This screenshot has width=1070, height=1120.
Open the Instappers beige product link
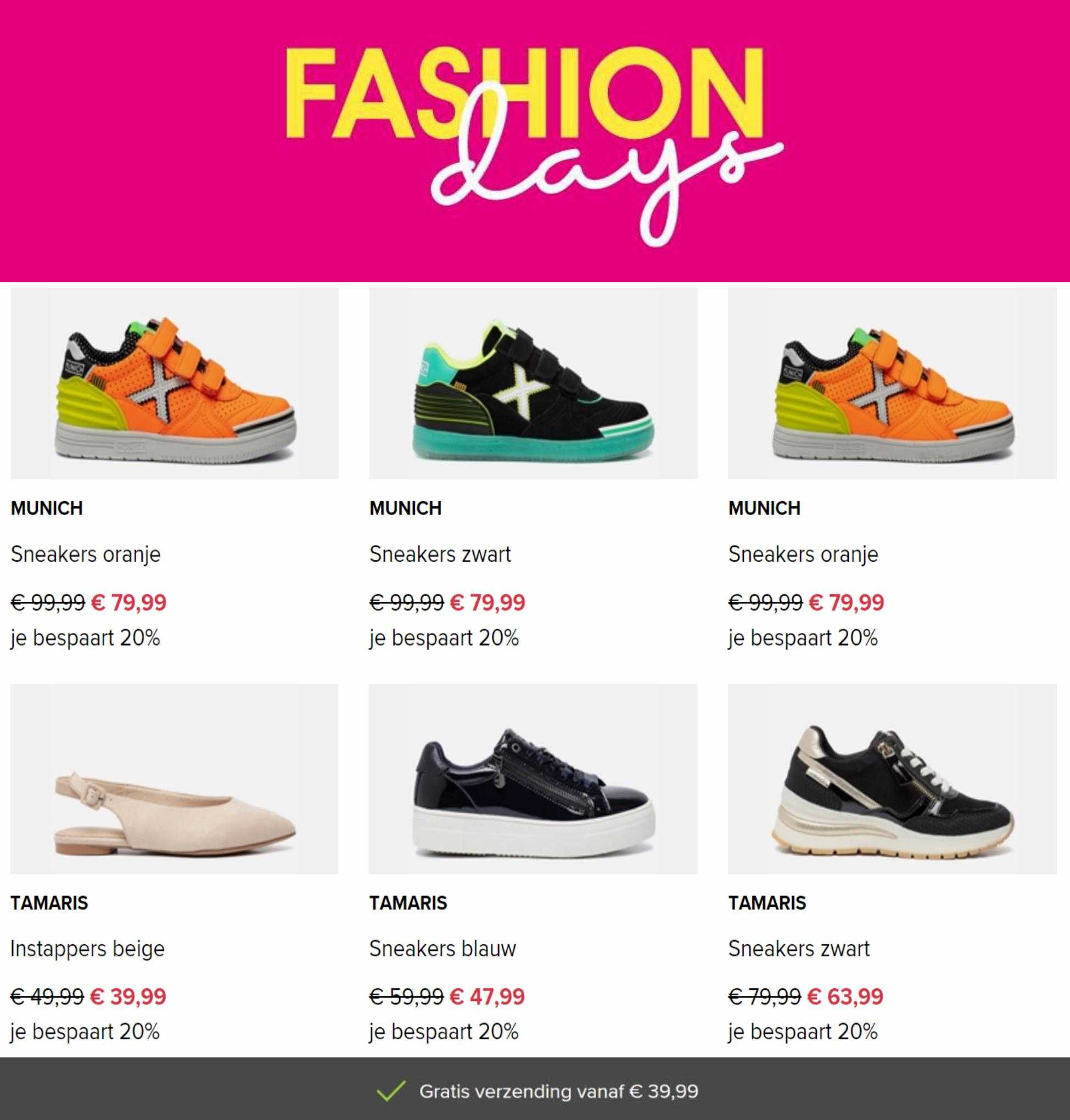coord(88,949)
